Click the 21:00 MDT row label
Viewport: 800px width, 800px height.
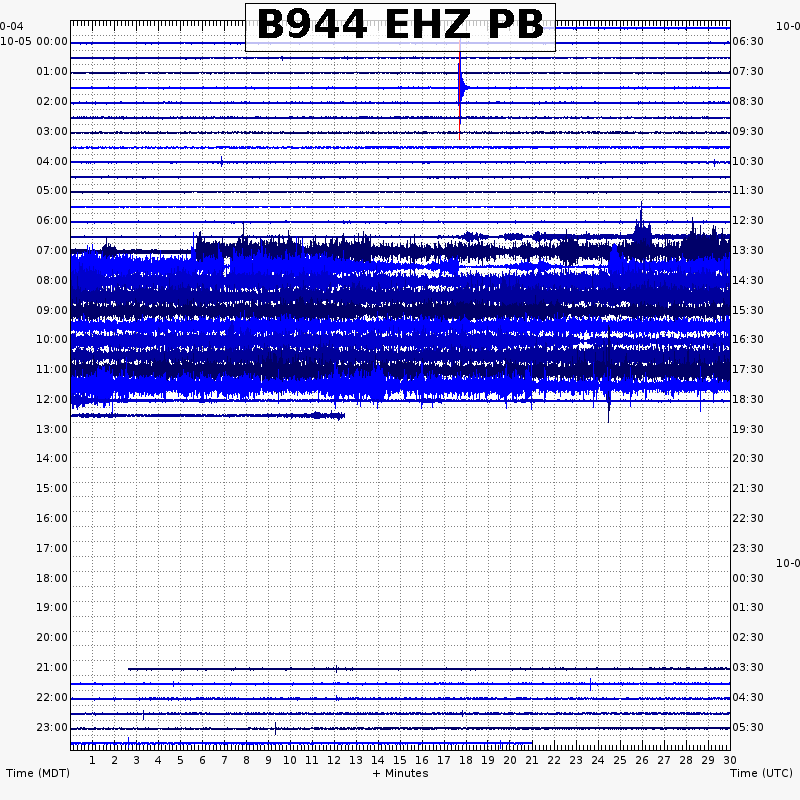coord(52,667)
